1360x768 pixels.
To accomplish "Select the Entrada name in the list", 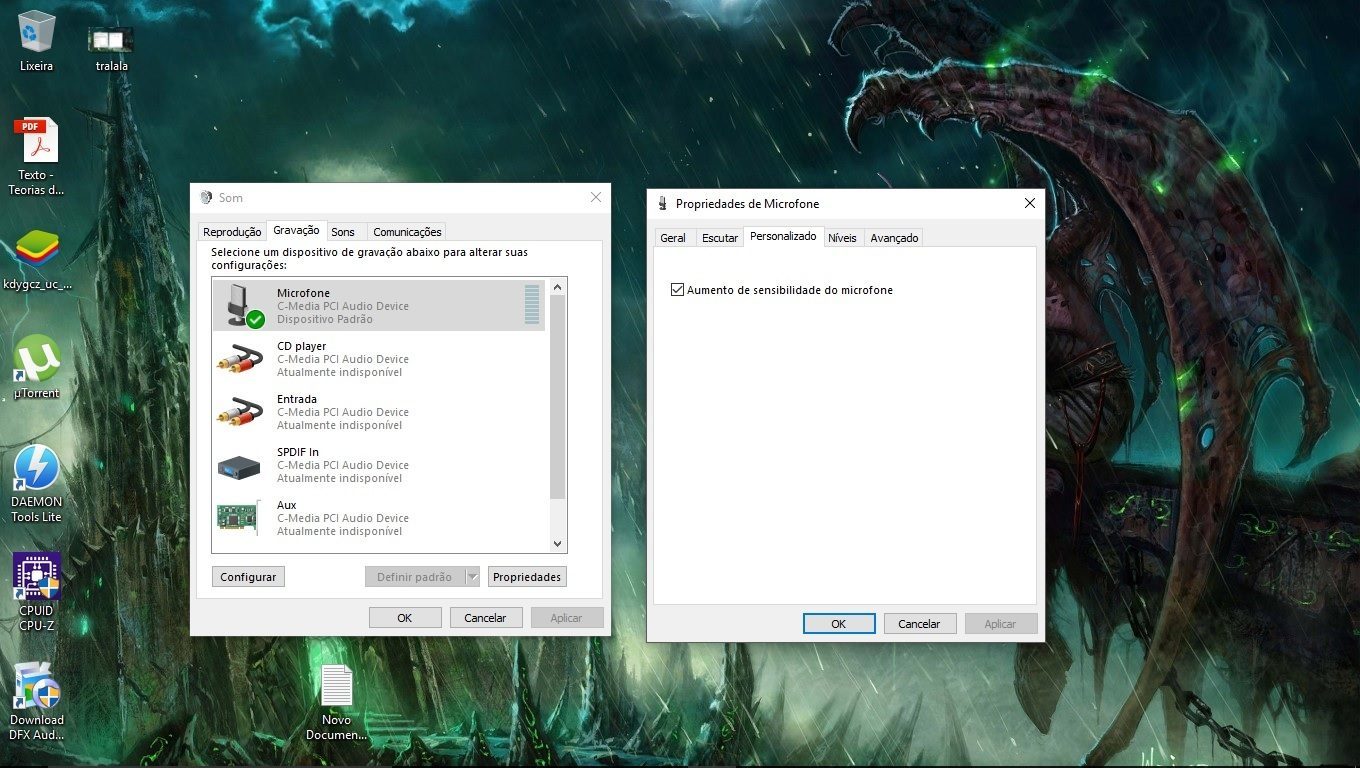I will pyautogui.click(x=297, y=399).
